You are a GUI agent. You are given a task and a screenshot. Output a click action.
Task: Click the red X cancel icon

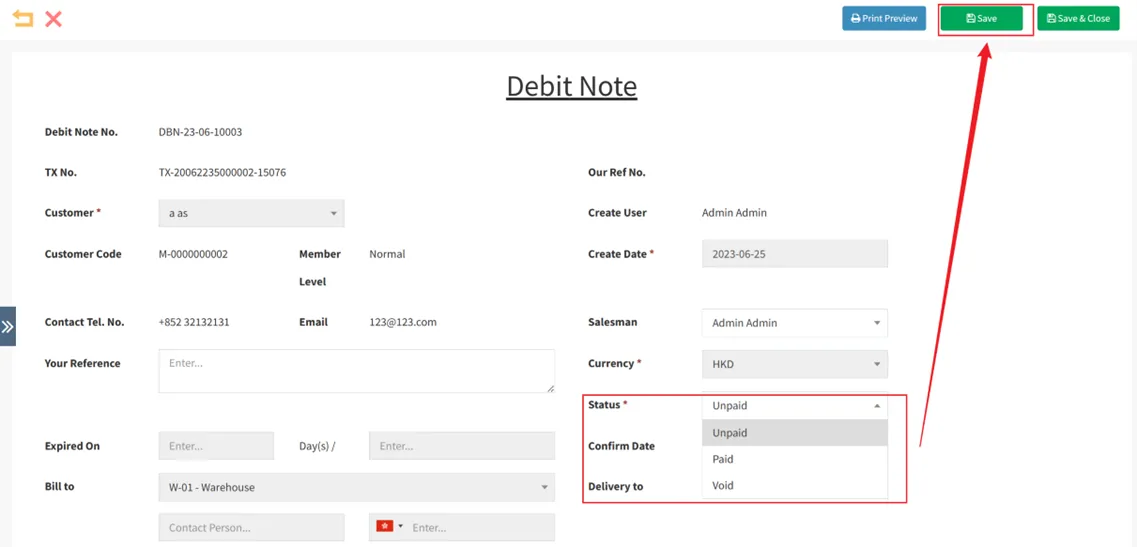(54, 18)
